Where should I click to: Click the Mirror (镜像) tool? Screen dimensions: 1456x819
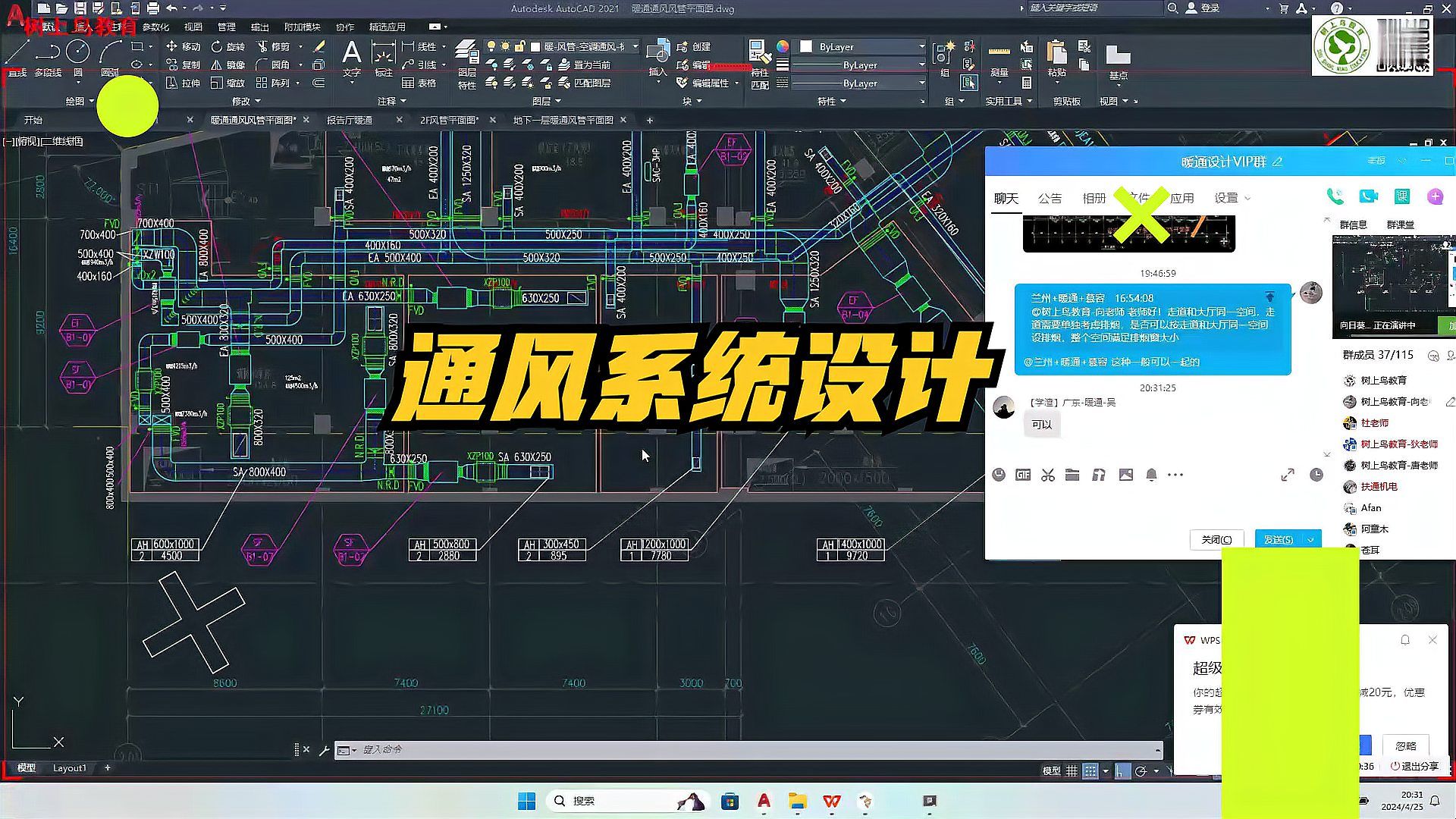(x=228, y=64)
